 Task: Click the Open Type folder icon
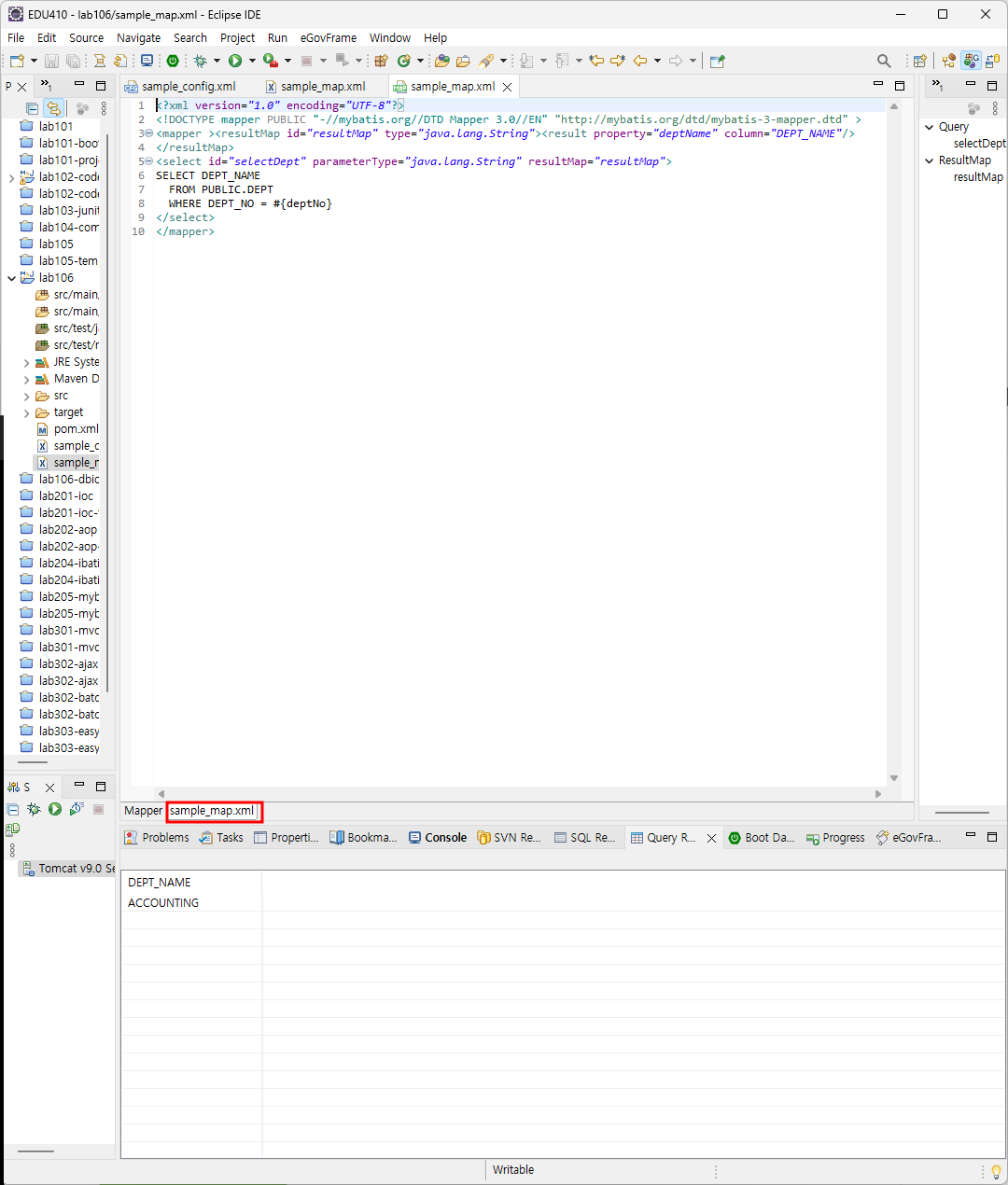point(442,61)
